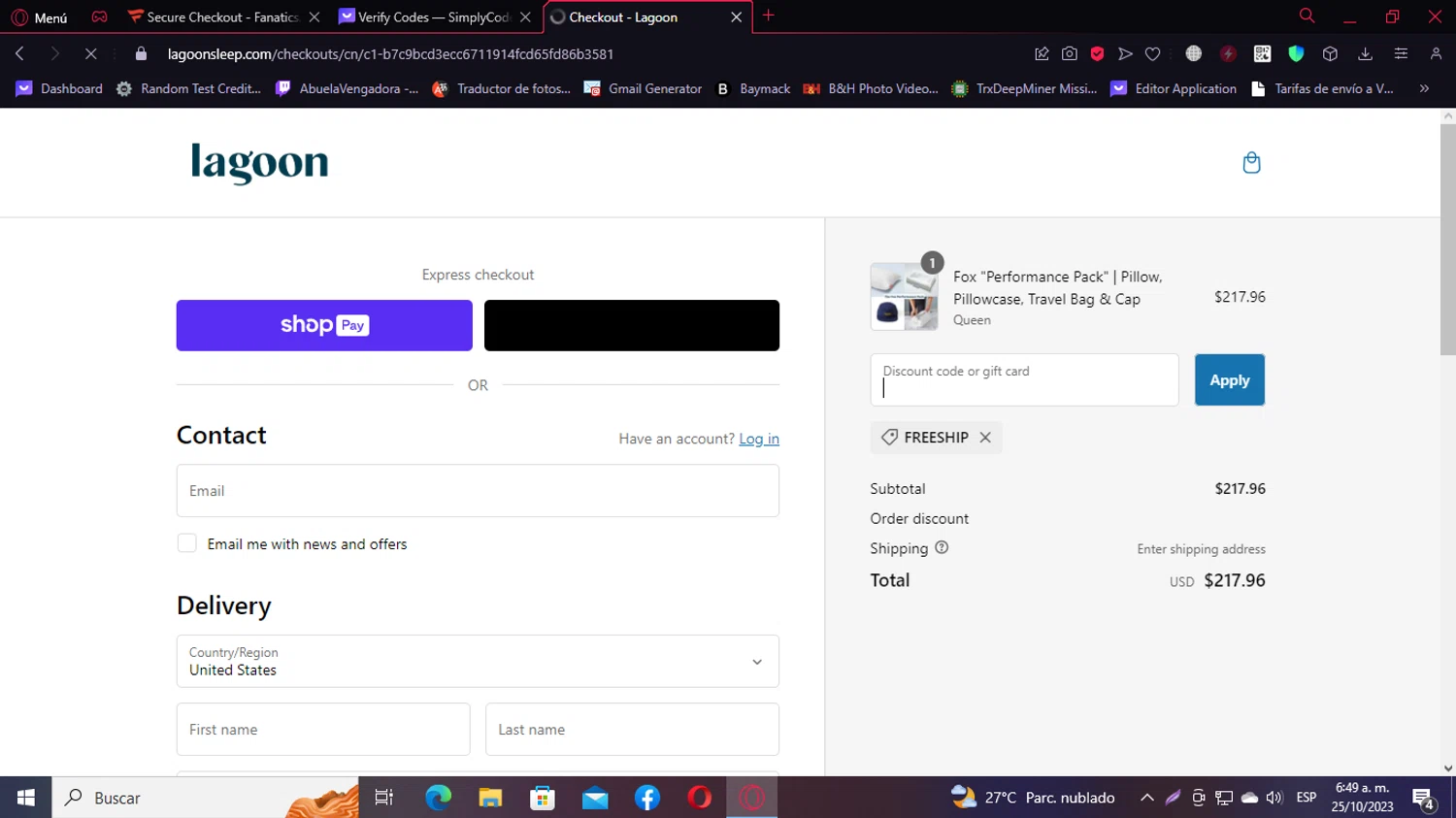This screenshot has width=1456, height=818.
Task: Launch Microsoft Edge from taskbar
Action: click(x=438, y=798)
